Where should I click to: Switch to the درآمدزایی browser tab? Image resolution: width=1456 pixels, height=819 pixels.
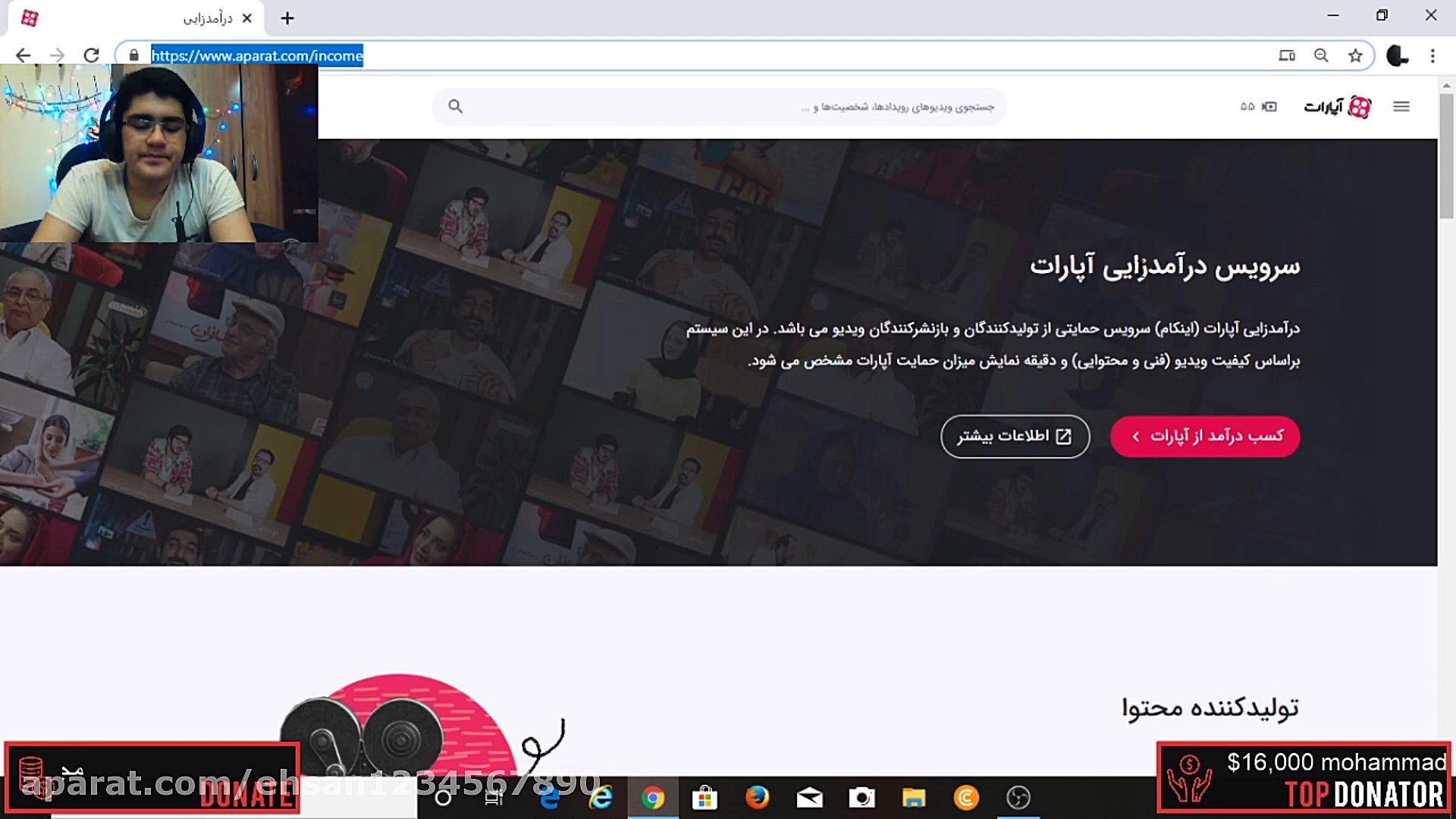point(205,17)
